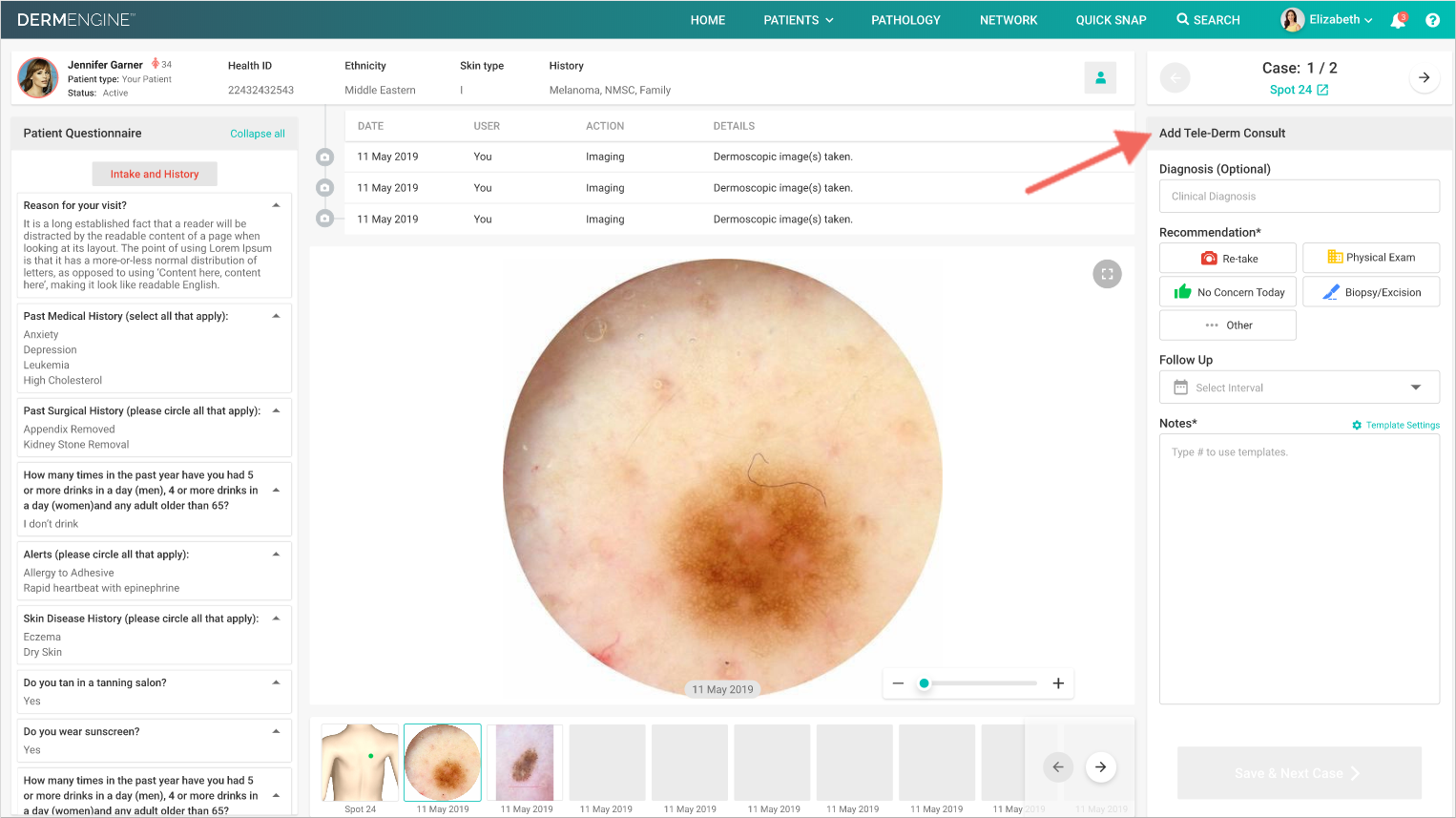Image resolution: width=1456 pixels, height=818 pixels.
Task: Open Template Settings gear link
Action: click(1396, 425)
